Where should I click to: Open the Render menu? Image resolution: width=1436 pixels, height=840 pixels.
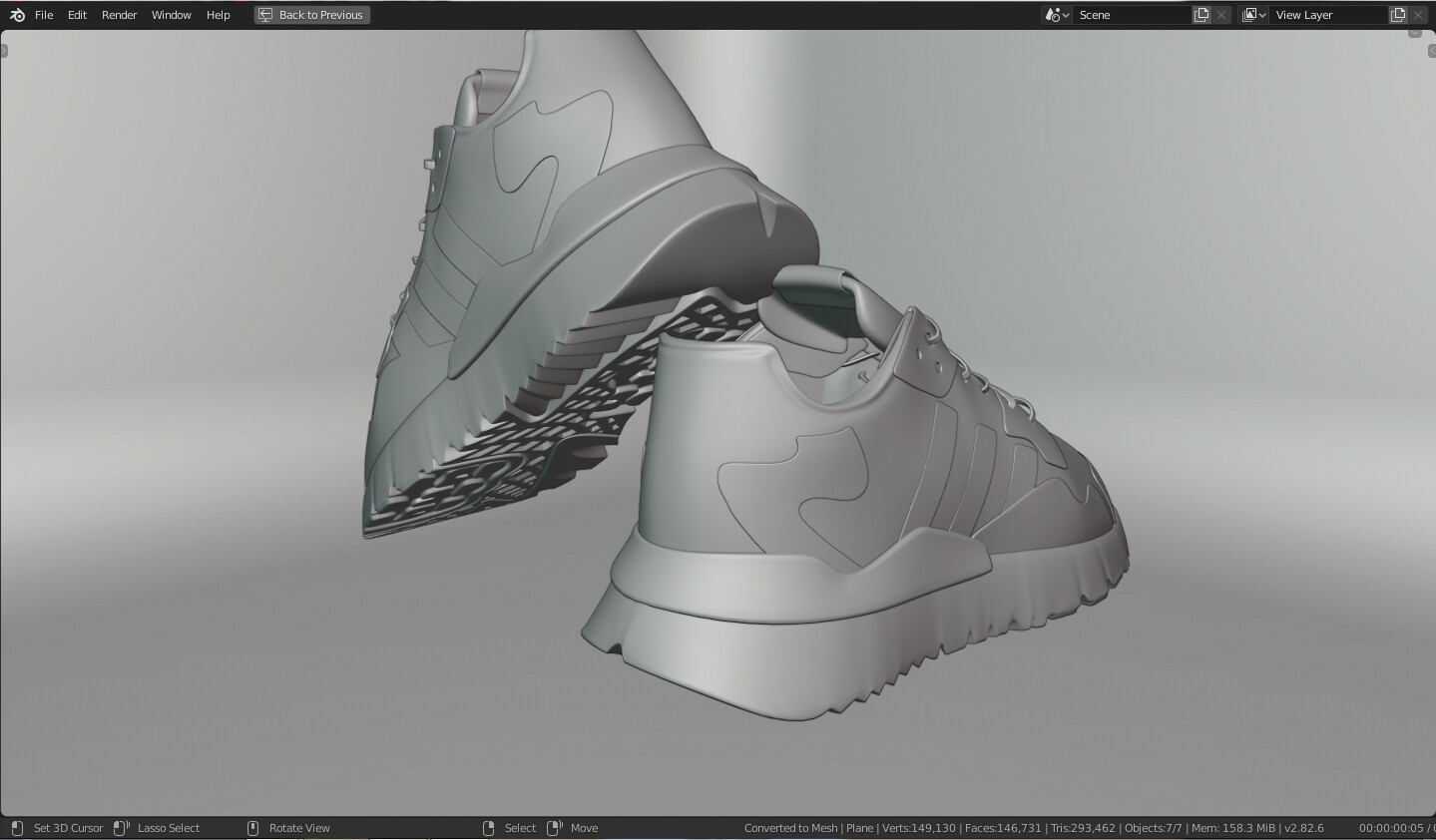(x=119, y=15)
